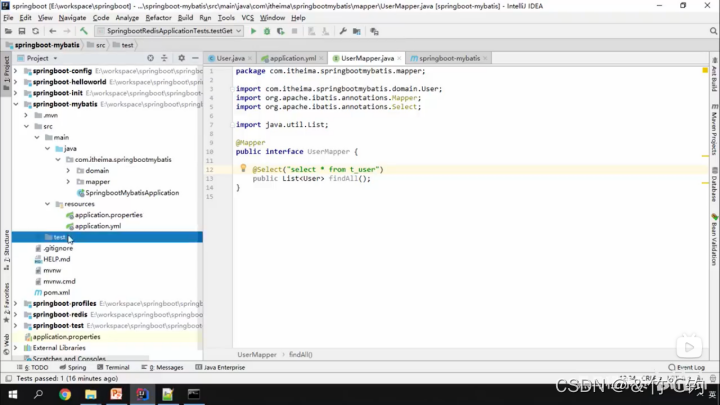The image size is (720, 405).
Task: Navigate back with the left arrow
Action: [x=52, y=31]
